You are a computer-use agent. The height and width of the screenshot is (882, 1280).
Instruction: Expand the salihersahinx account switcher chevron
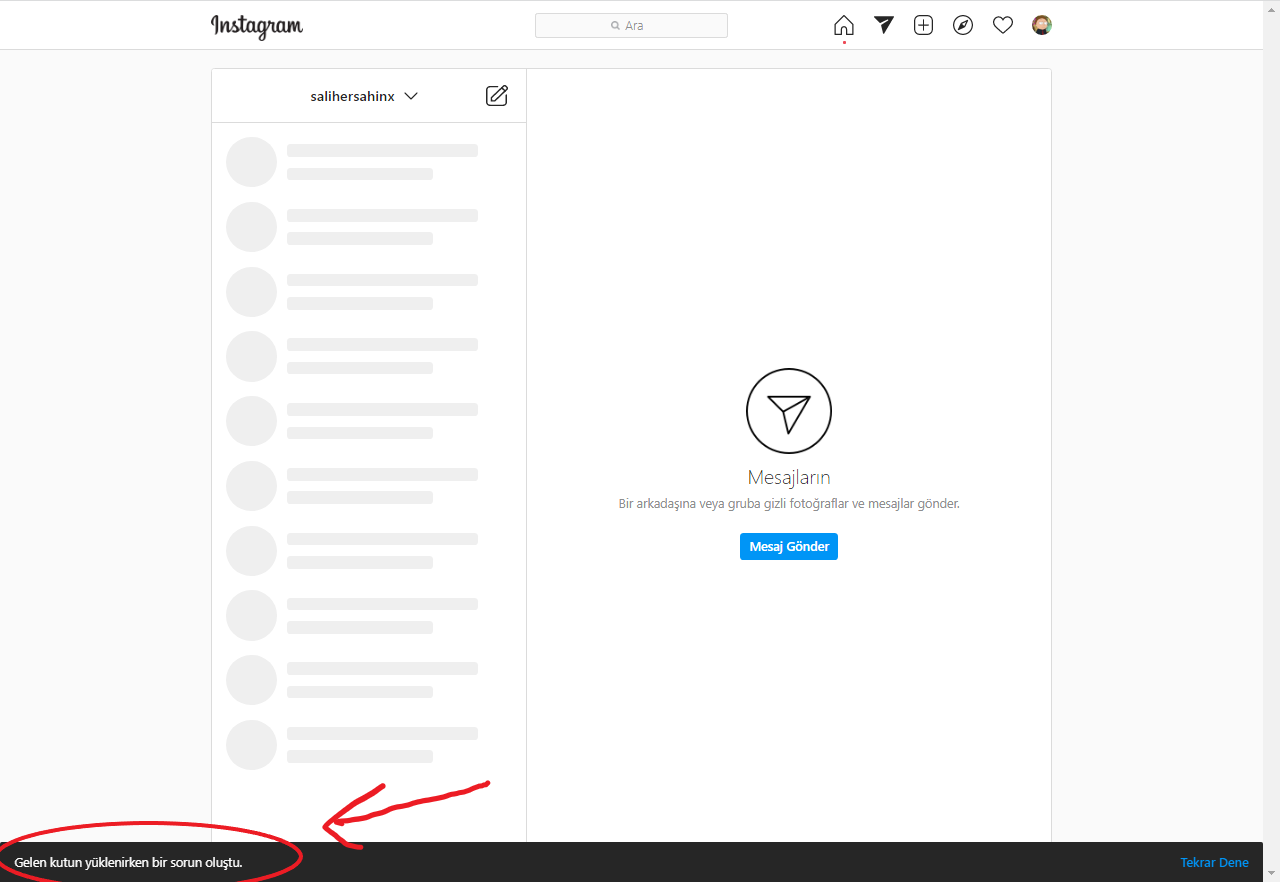[411, 96]
